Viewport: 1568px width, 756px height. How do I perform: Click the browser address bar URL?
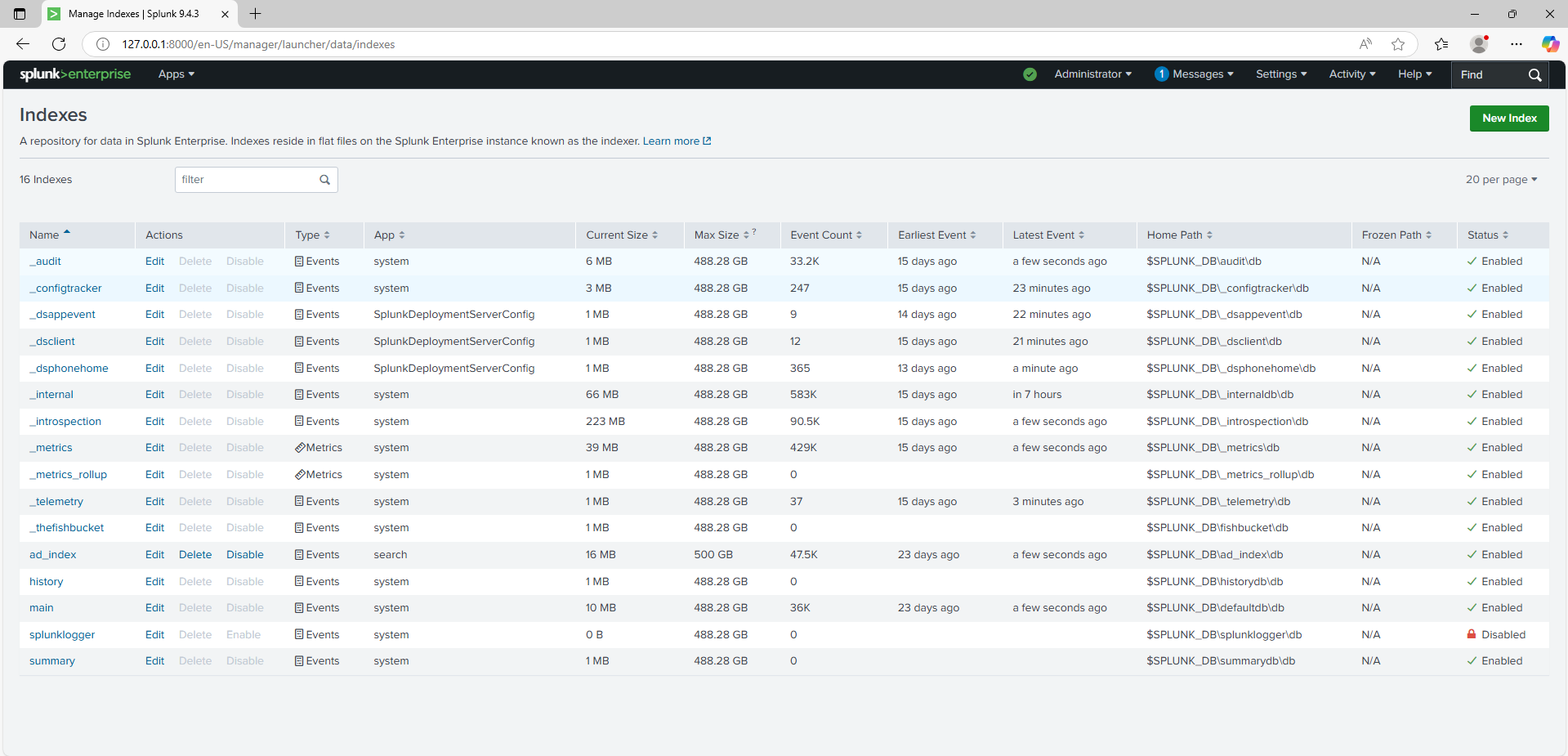click(x=258, y=44)
